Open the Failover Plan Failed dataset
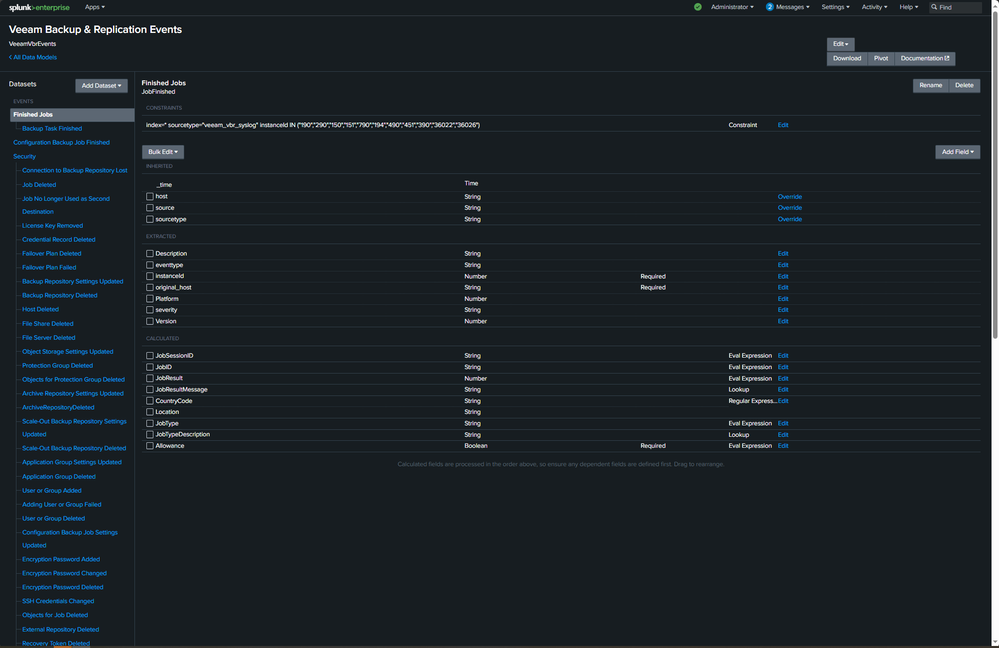Screen dimensions: 999x648 (49, 268)
